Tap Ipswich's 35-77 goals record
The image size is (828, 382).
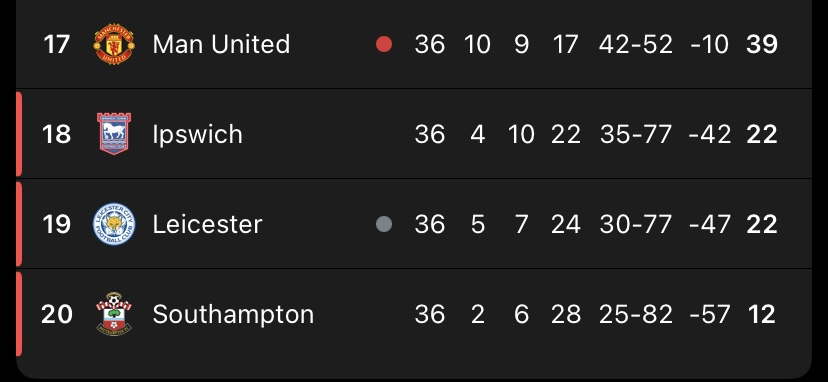636,134
